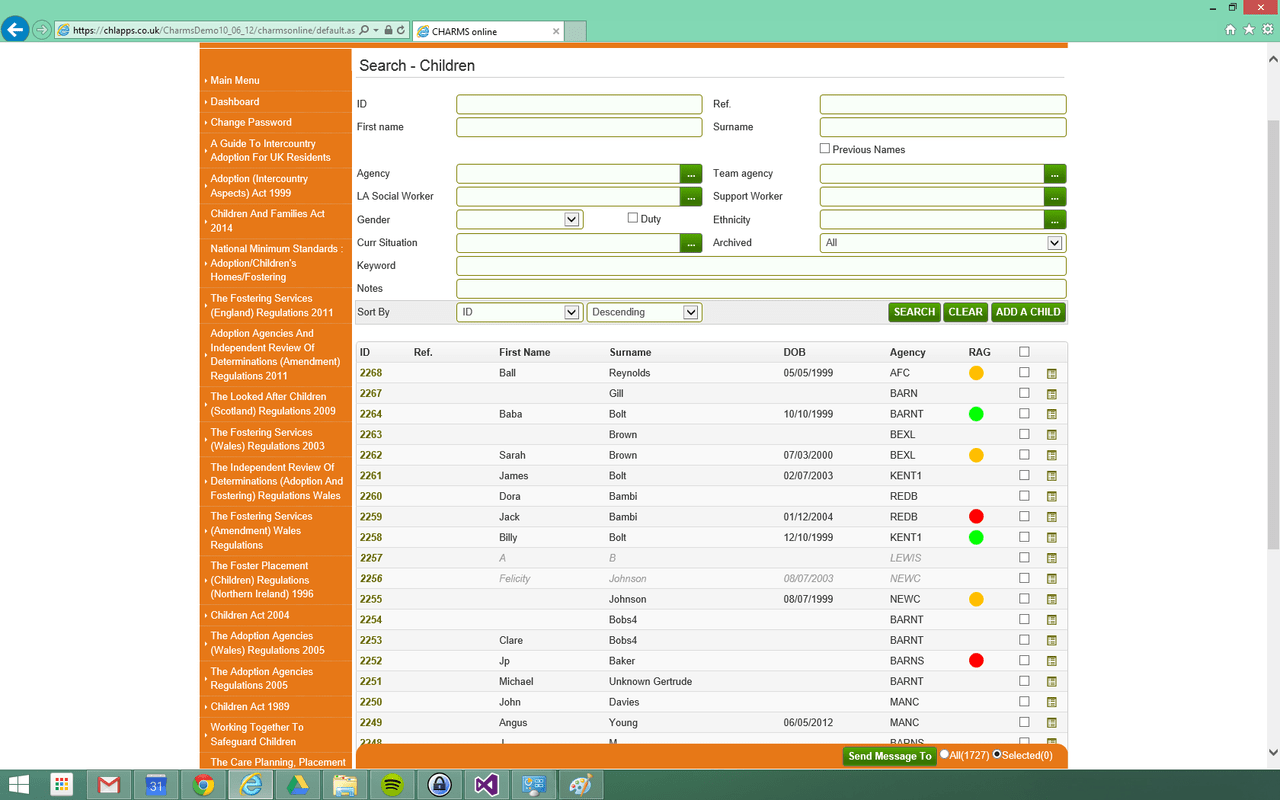Open Gmail from the taskbar
1280x800 pixels.
point(109,785)
